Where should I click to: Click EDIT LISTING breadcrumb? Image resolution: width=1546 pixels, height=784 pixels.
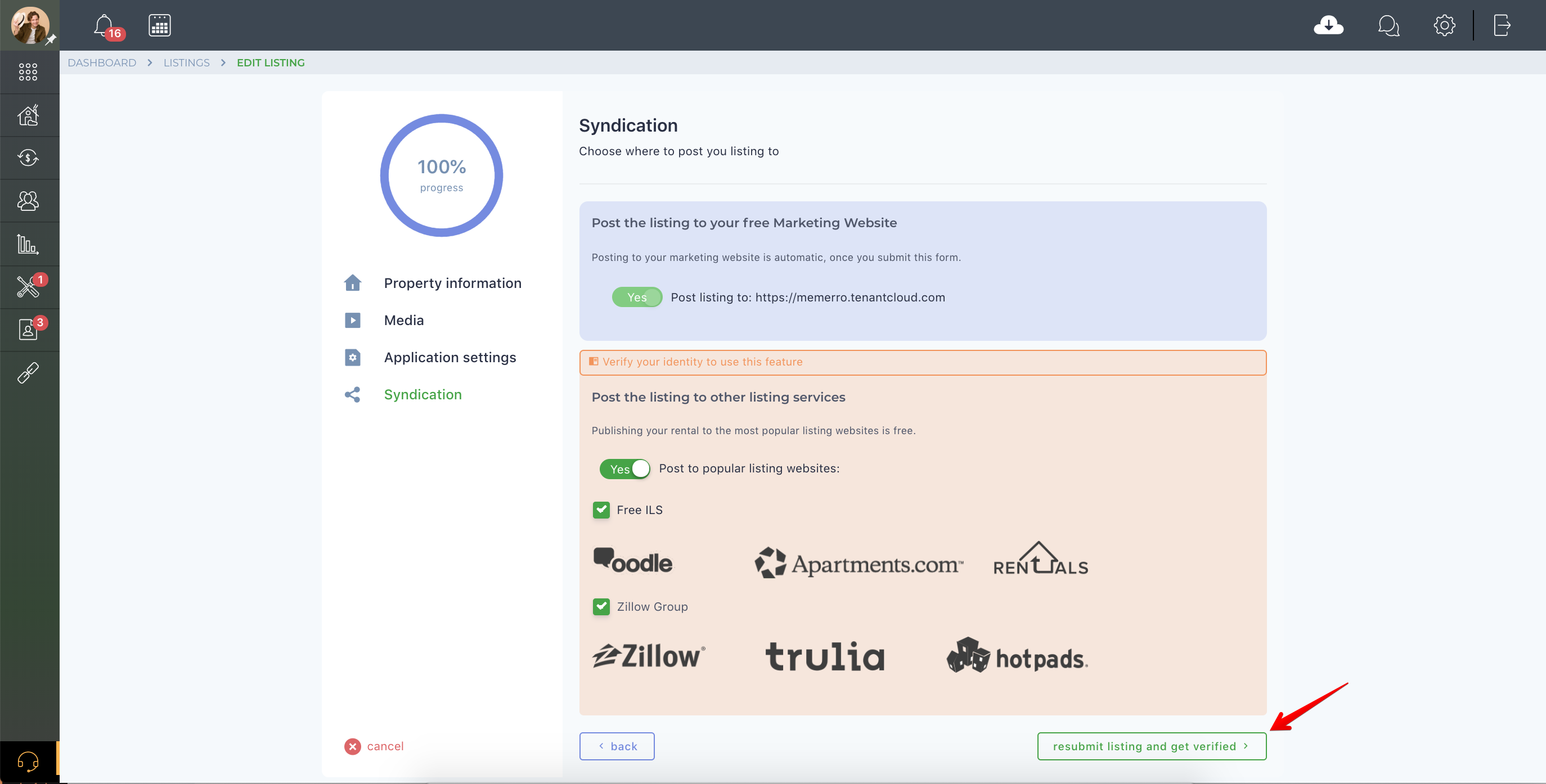coord(271,62)
